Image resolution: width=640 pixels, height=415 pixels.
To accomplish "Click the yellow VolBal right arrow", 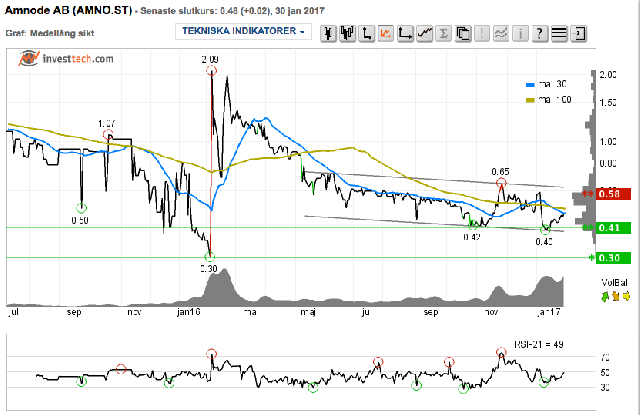I will coord(626,296).
